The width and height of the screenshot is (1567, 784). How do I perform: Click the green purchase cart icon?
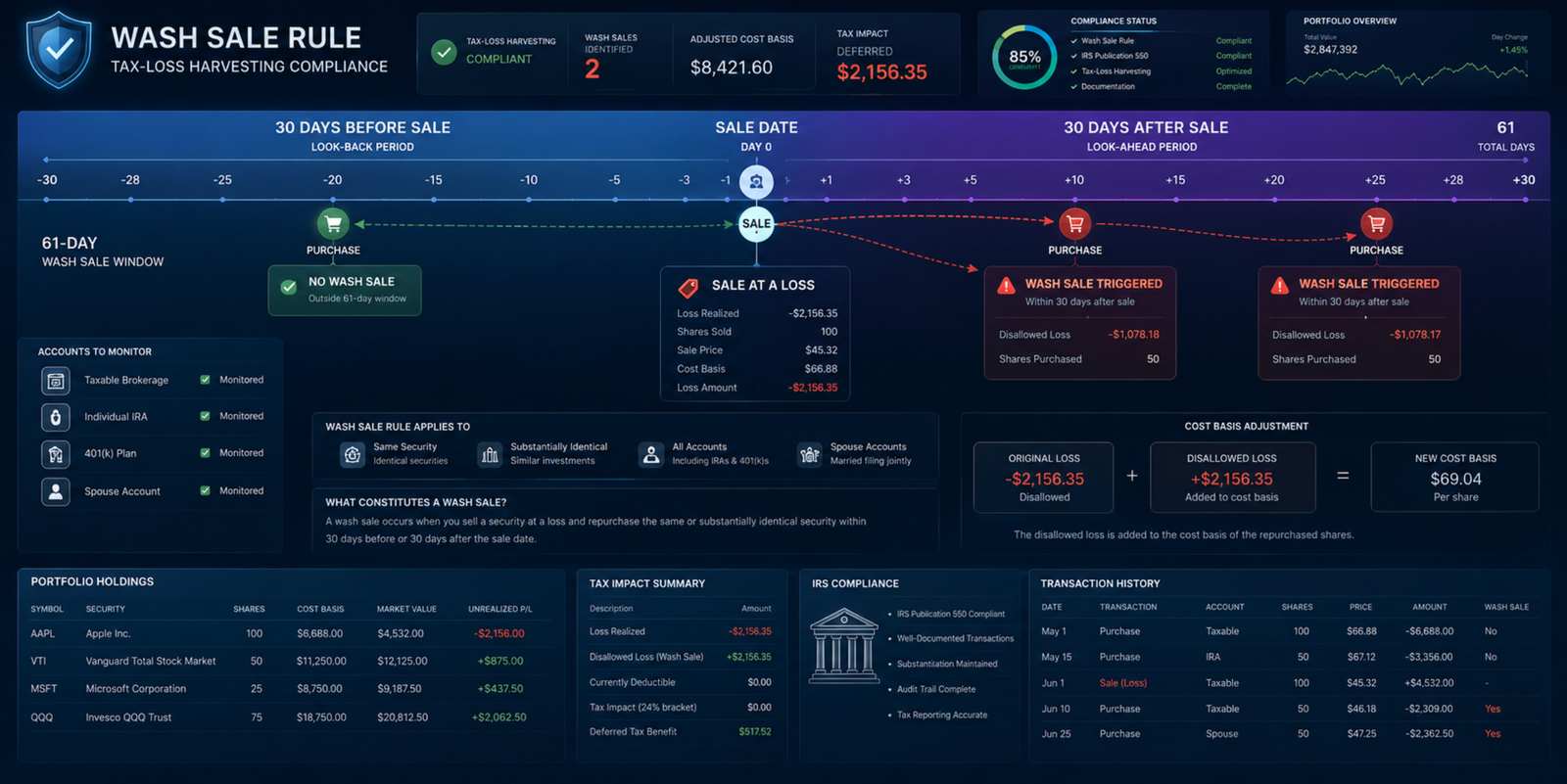(333, 223)
